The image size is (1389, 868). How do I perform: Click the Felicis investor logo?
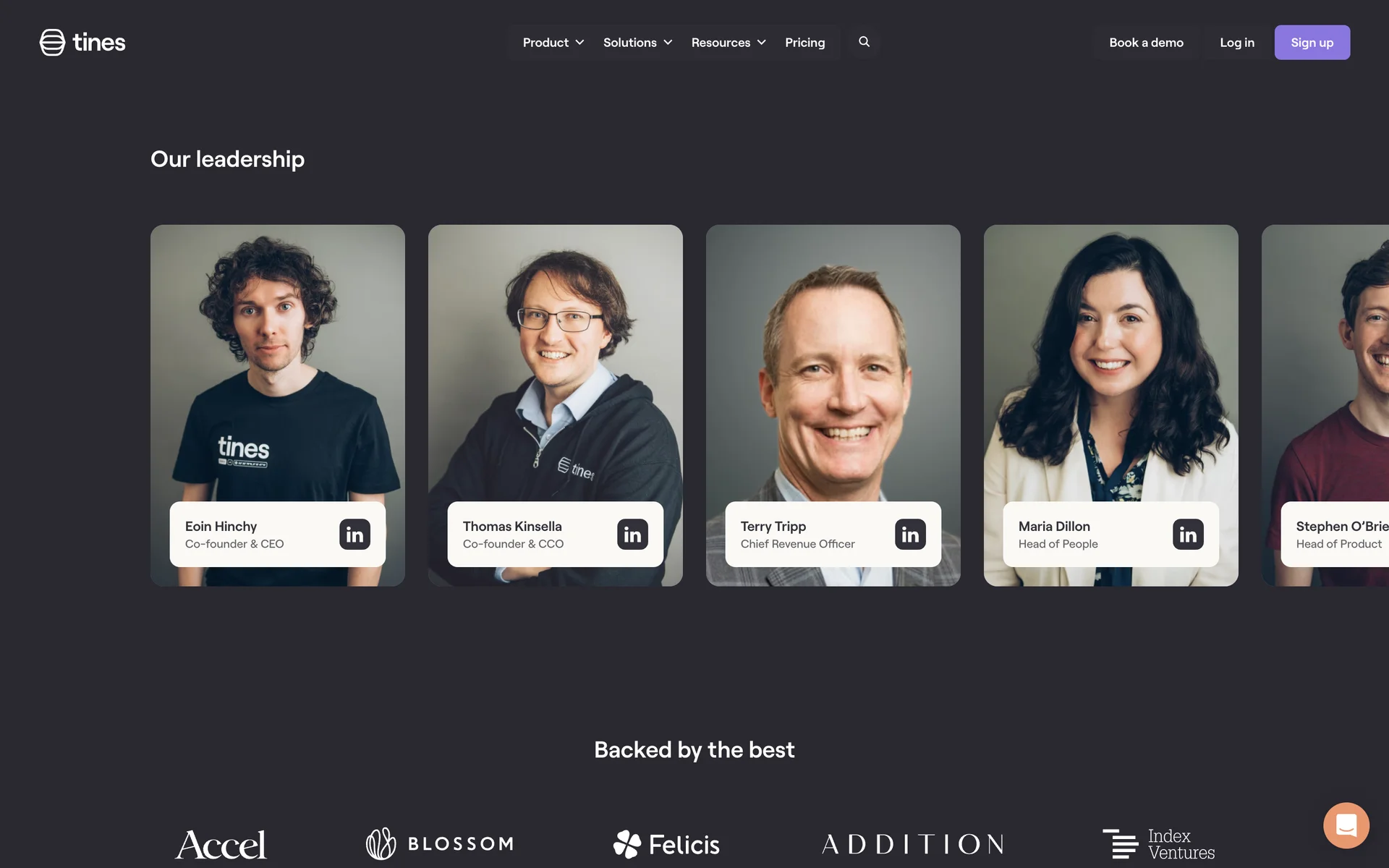point(666,844)
